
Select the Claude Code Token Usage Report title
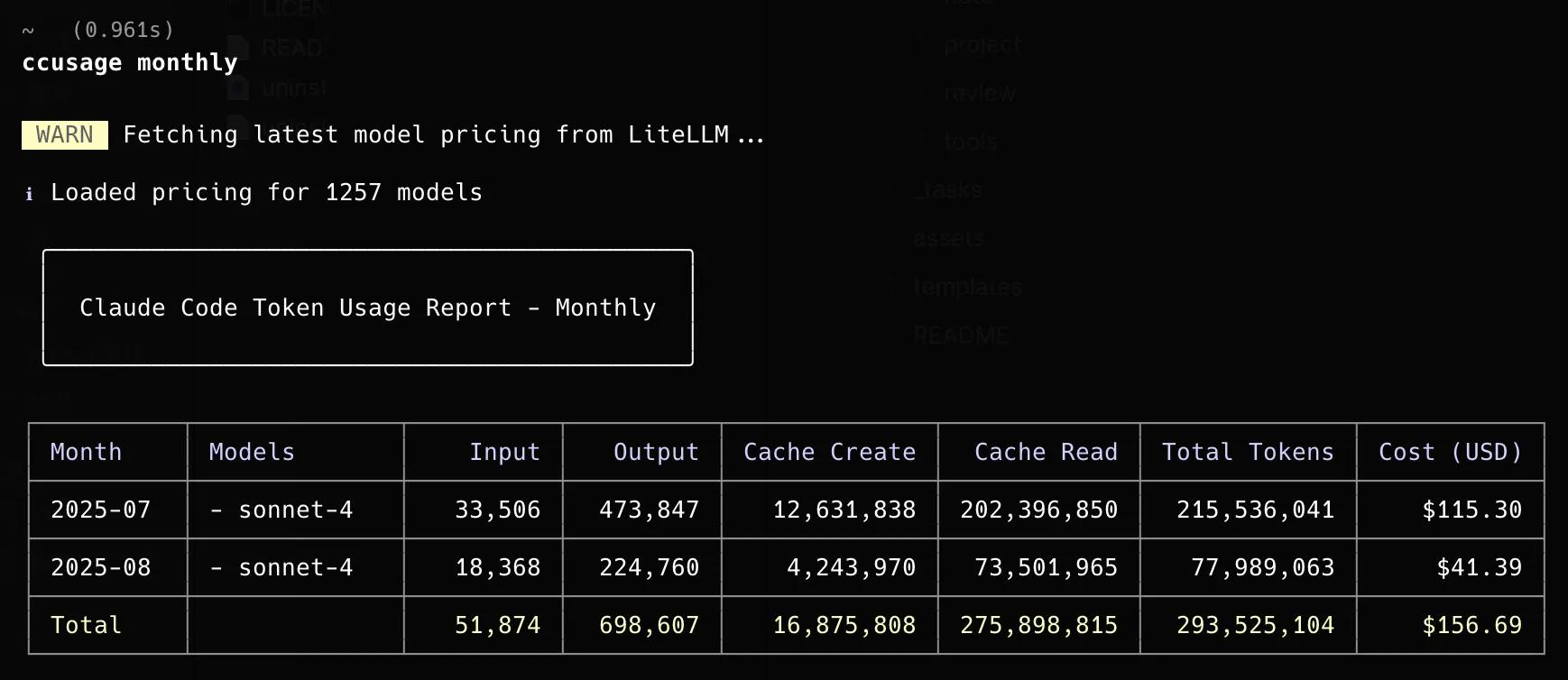[x=367, y=308]
